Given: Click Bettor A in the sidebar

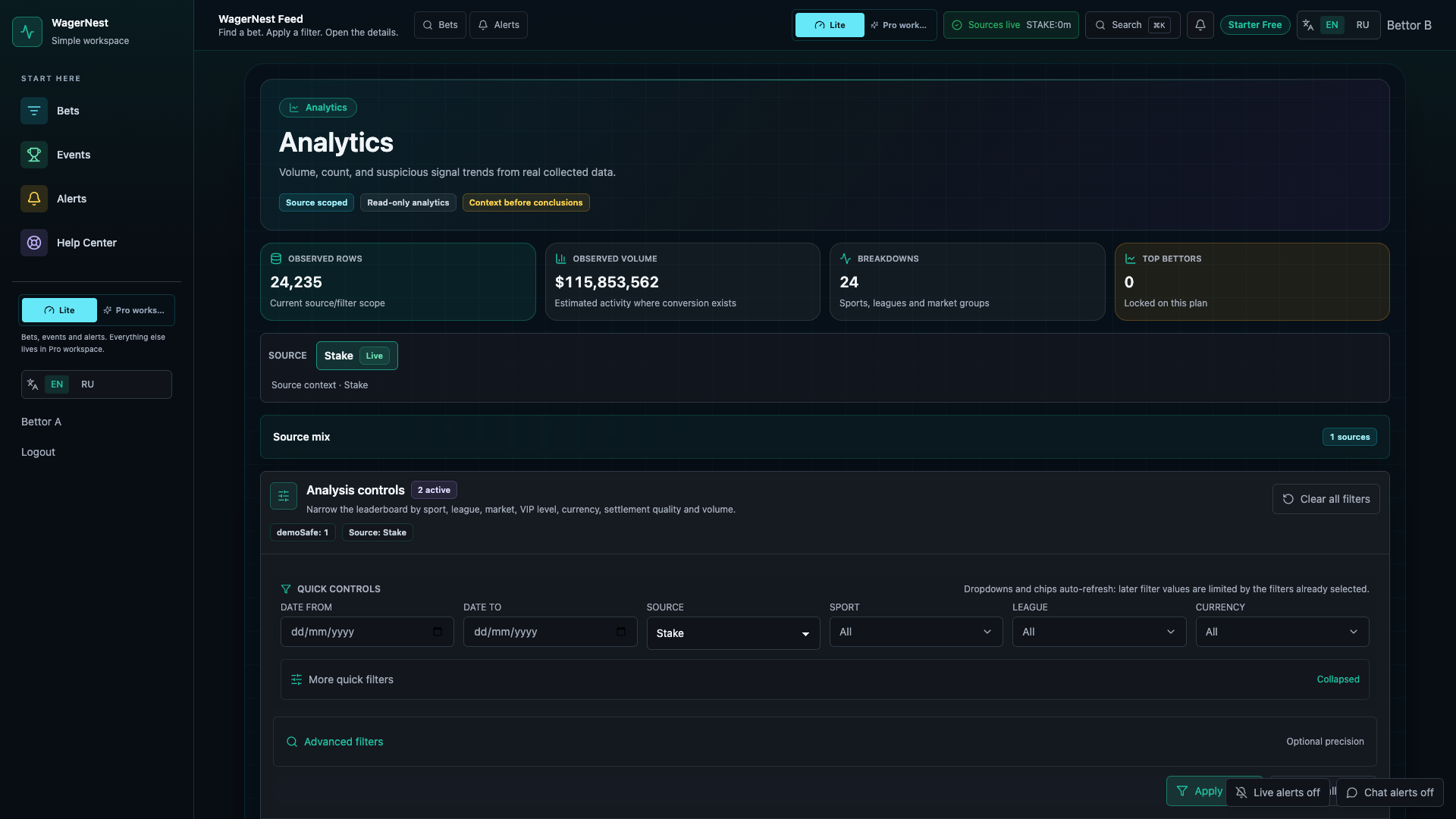Looking at the screenshot, I should (41, 422).
